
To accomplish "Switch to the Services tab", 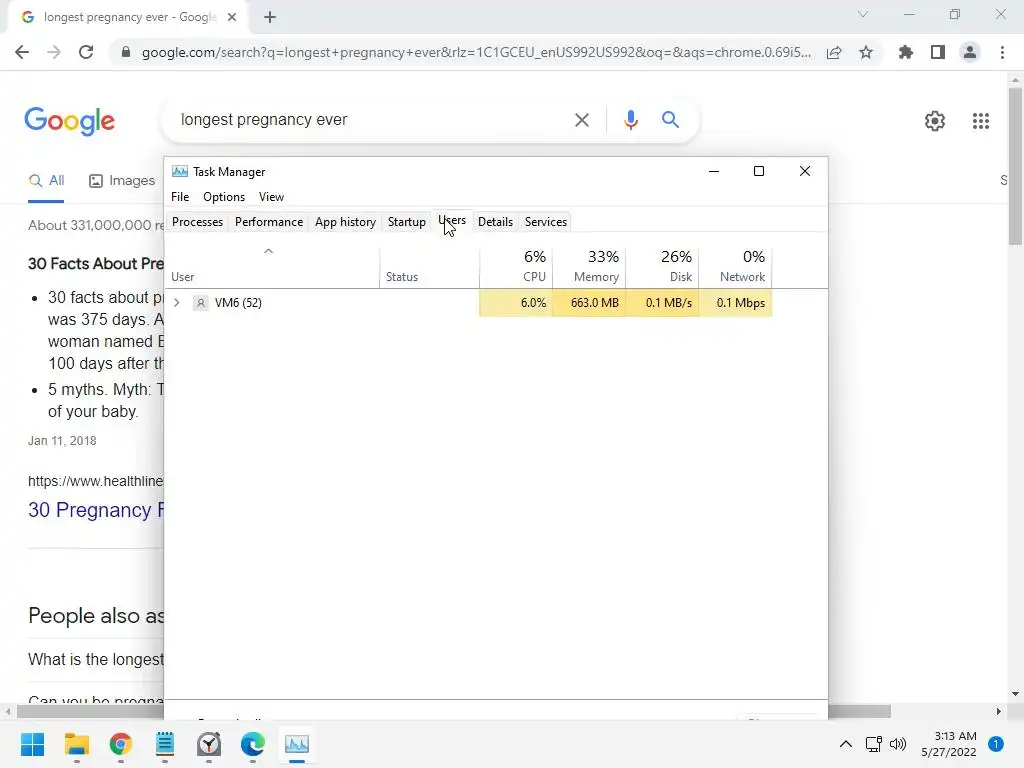I will (546, 222).
